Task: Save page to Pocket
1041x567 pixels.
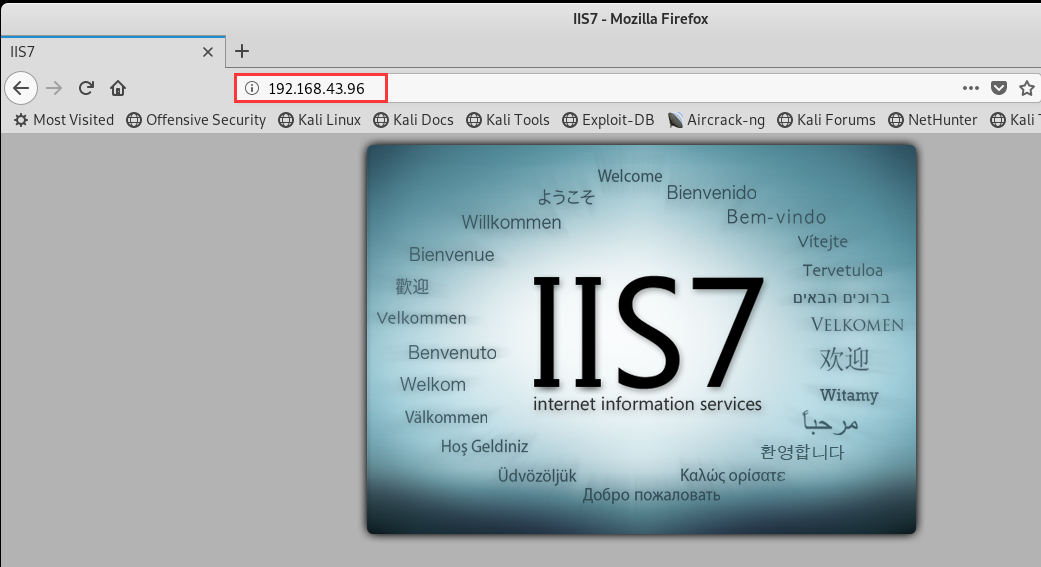Action: click(x=999, y=88)
